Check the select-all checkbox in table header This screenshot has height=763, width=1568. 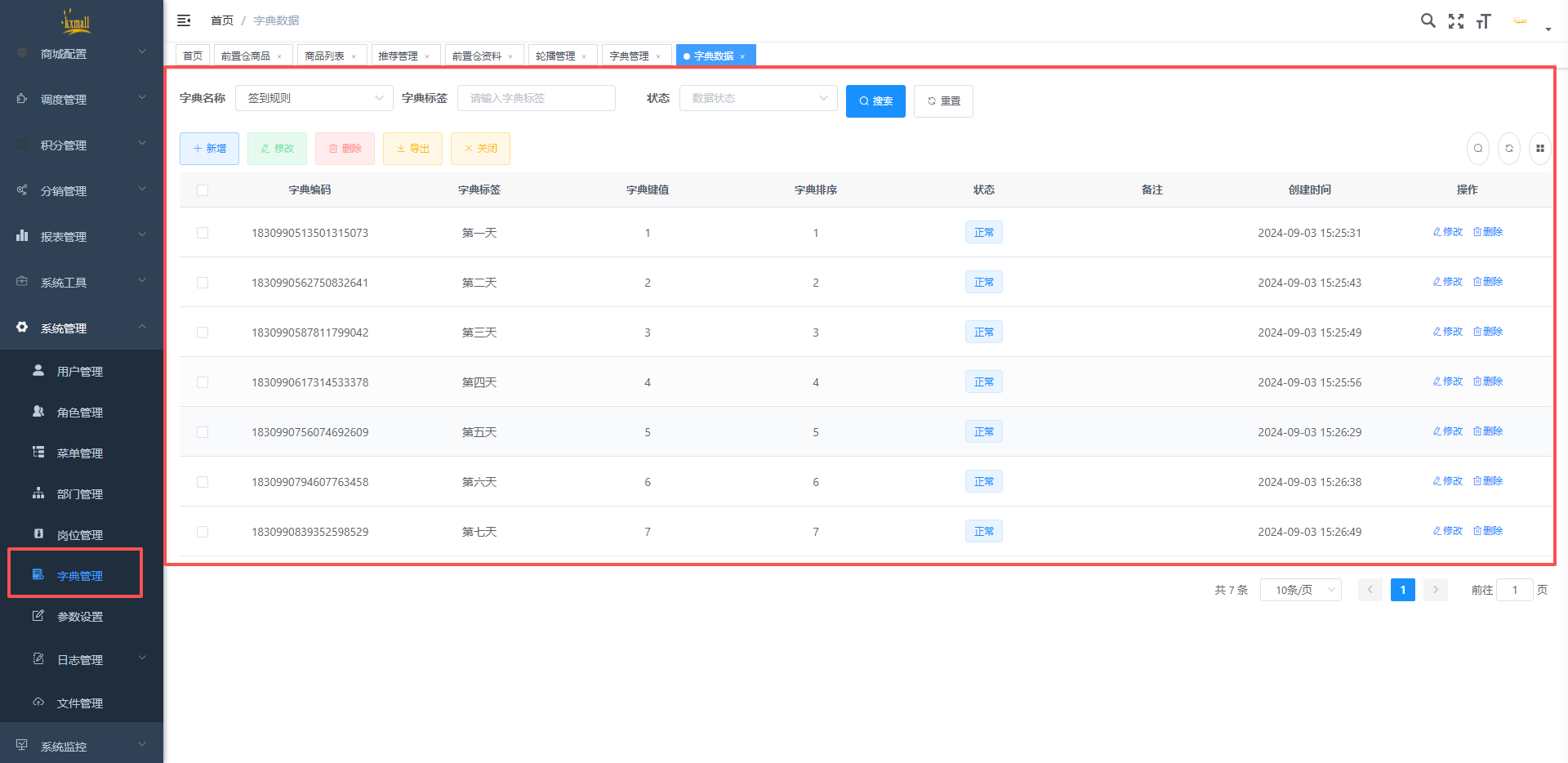coord(203,190)
